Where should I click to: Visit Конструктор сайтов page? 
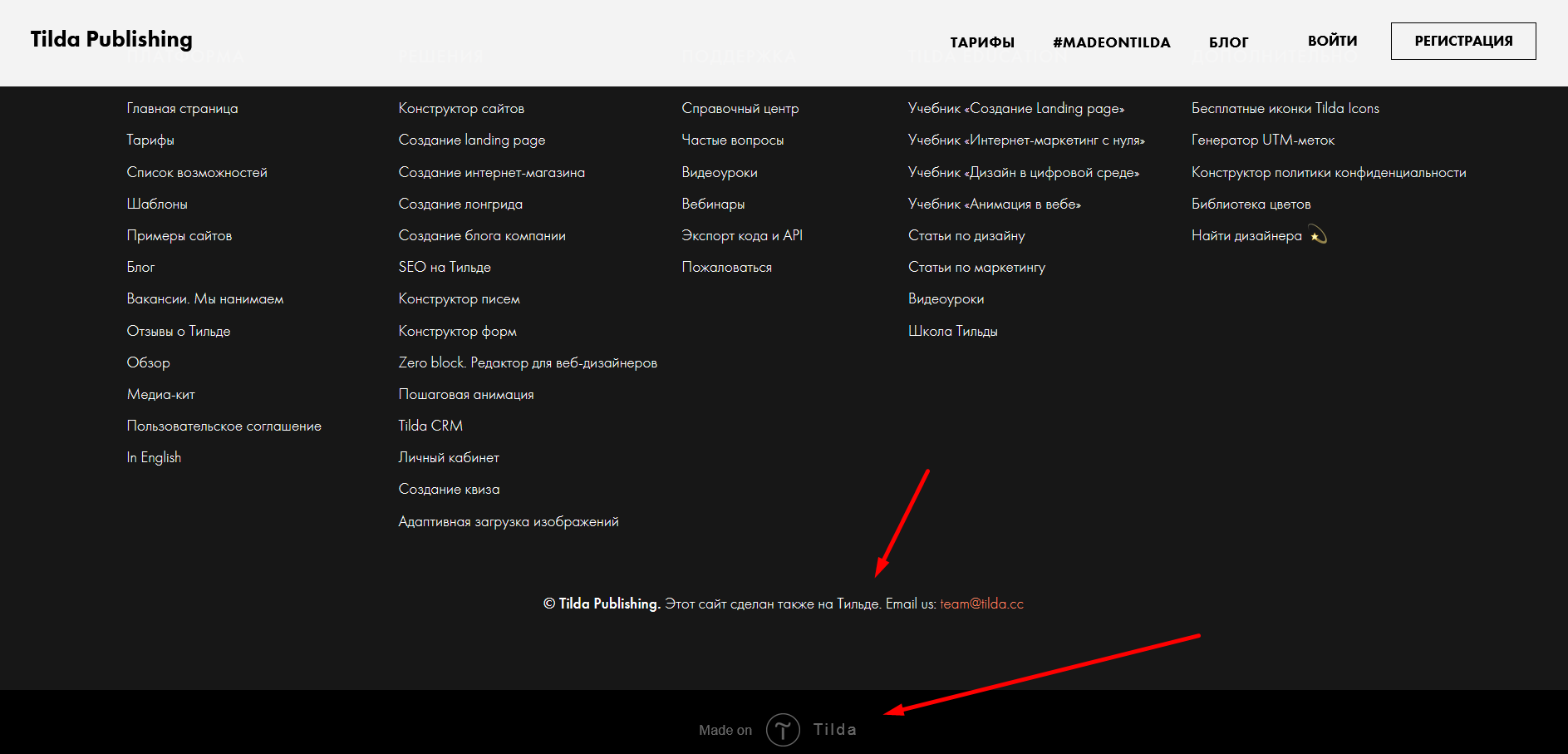[x=461, y=108]
